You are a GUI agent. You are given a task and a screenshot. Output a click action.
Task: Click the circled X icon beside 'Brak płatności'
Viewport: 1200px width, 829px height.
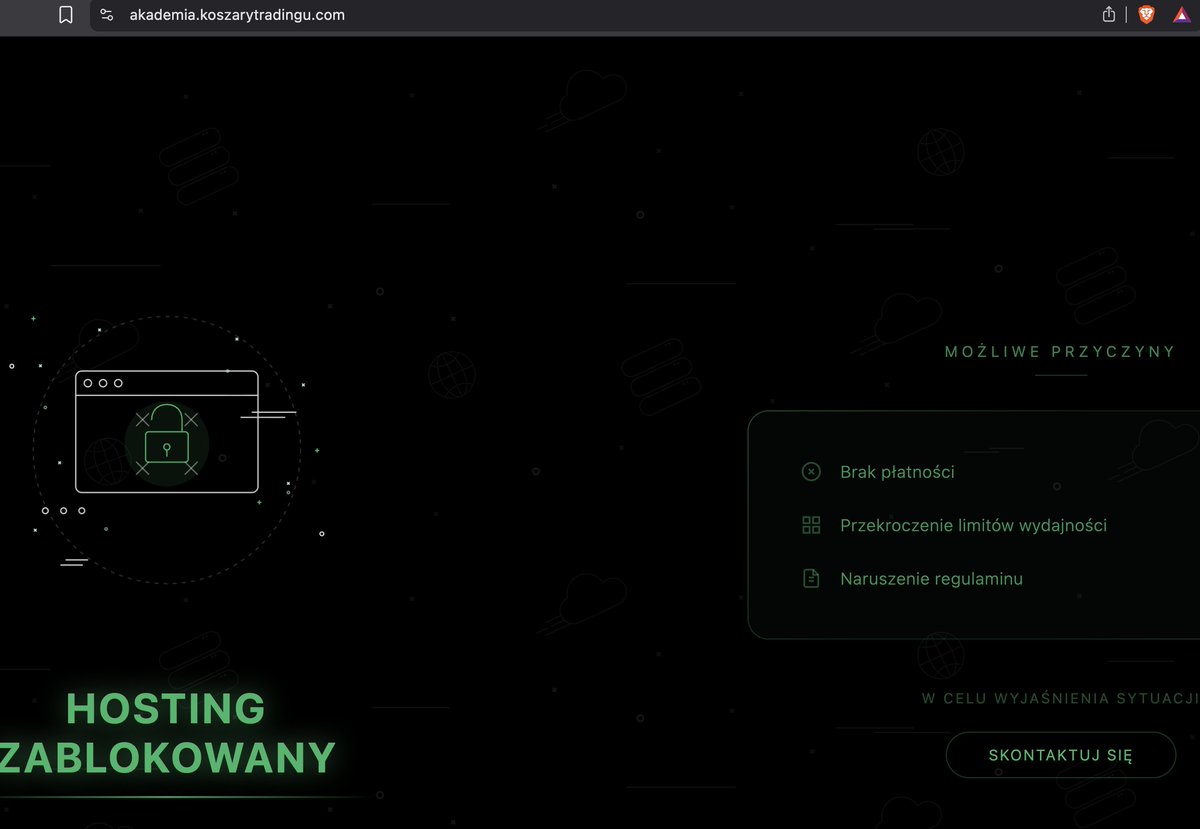coord(811,472)
